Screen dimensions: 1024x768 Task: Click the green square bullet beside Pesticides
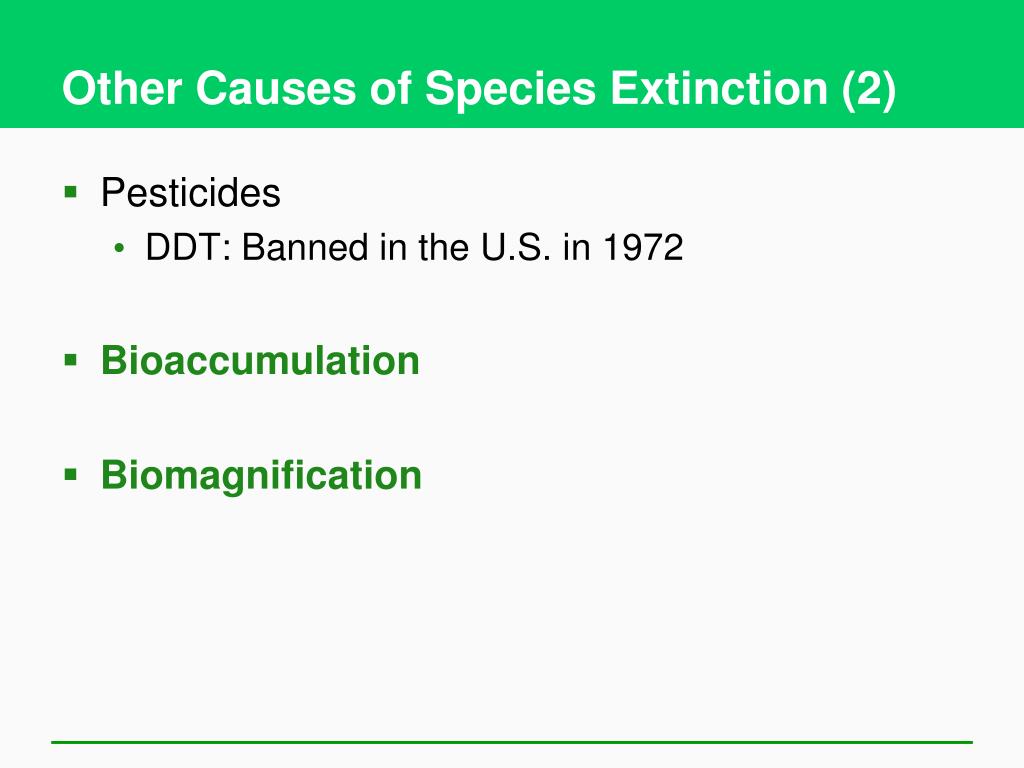tap(71, 193)
